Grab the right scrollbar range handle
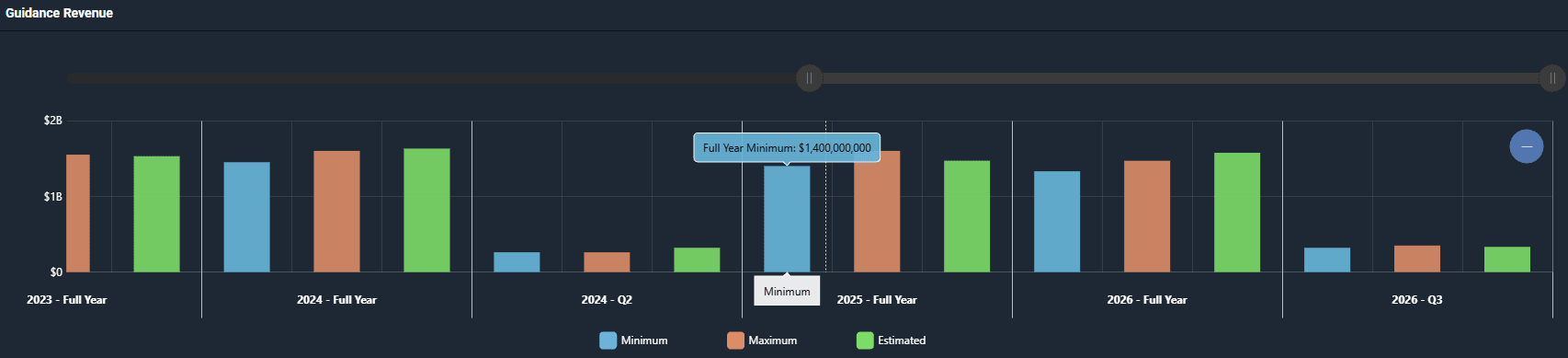This screenshot has height=358, width=1568. coord(1552,78)
